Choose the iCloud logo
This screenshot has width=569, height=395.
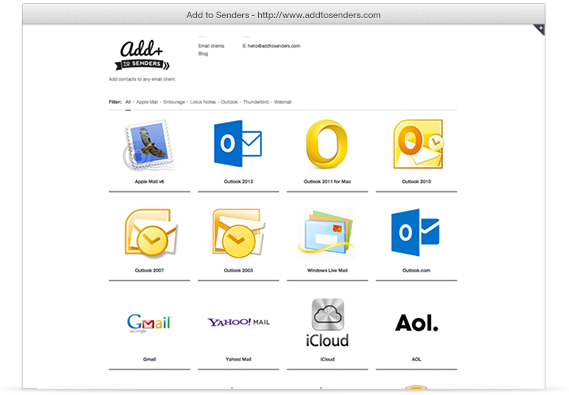[327, 322]
